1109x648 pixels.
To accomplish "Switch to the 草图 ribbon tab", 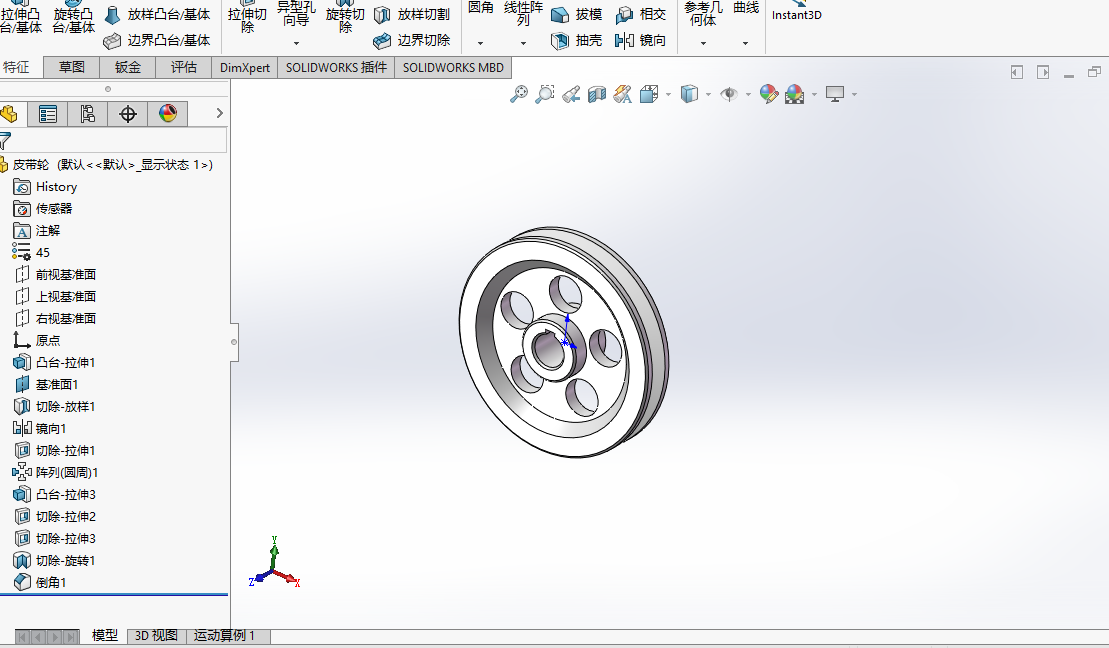I will tap(71, 67).
